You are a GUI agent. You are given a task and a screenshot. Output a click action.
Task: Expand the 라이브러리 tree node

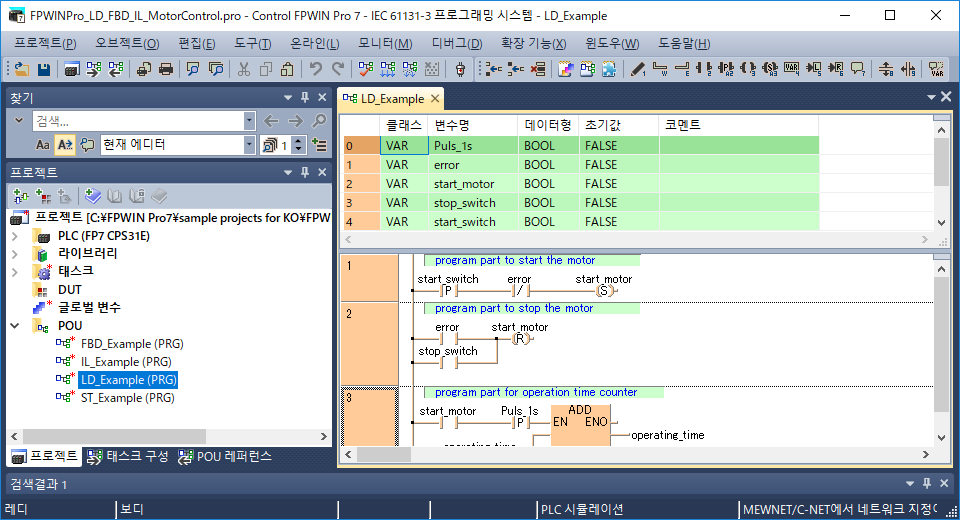(15, 254)
